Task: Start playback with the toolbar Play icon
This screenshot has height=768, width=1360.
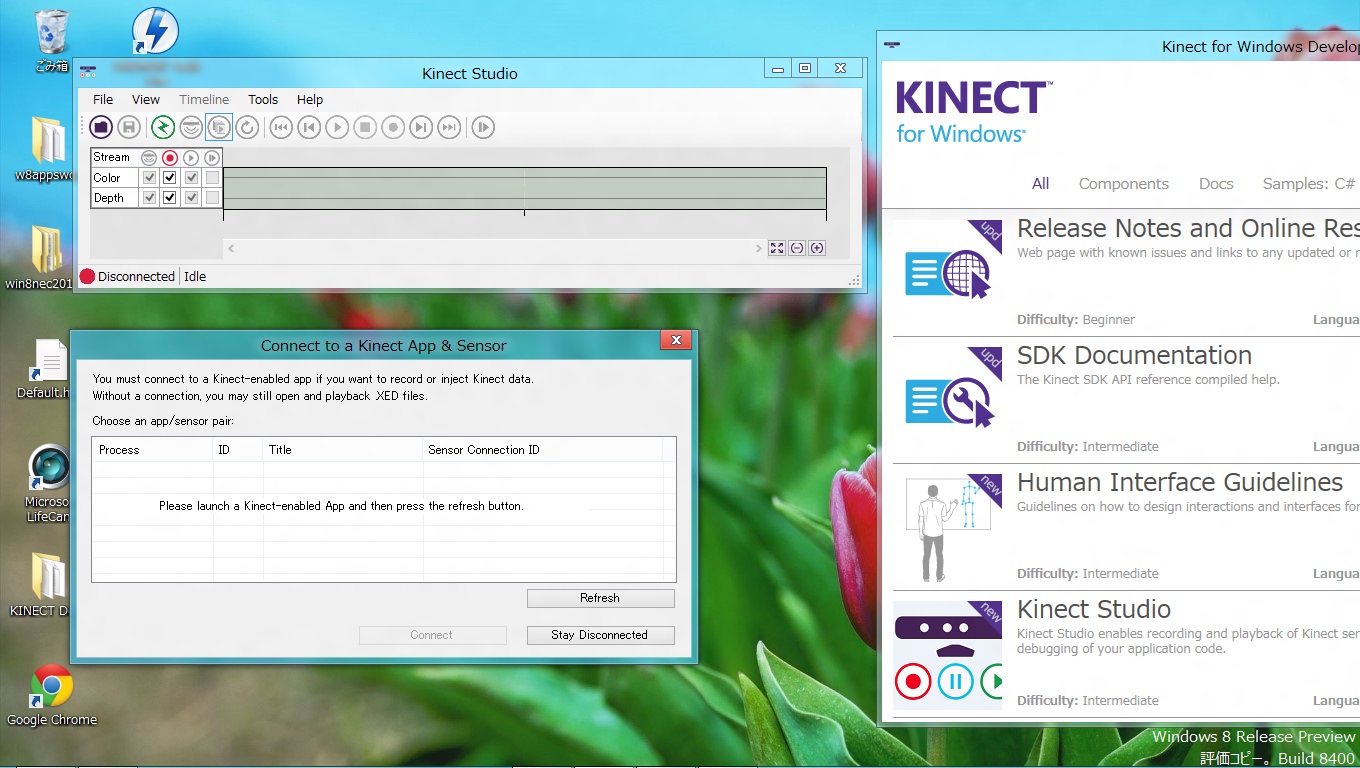Action: pyautogui.click(x=337, y=127)
